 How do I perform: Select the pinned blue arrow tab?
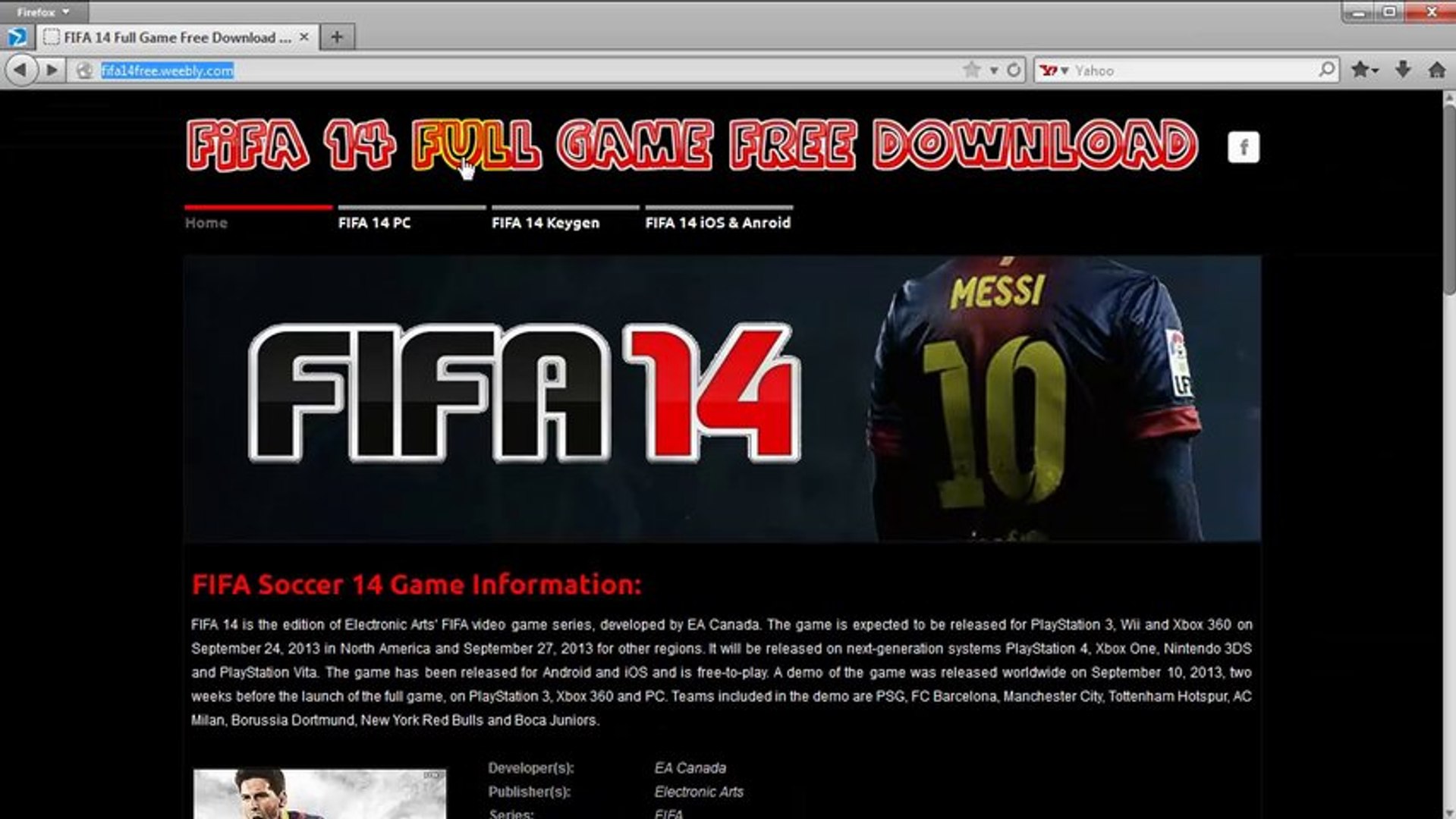[17, 36]
